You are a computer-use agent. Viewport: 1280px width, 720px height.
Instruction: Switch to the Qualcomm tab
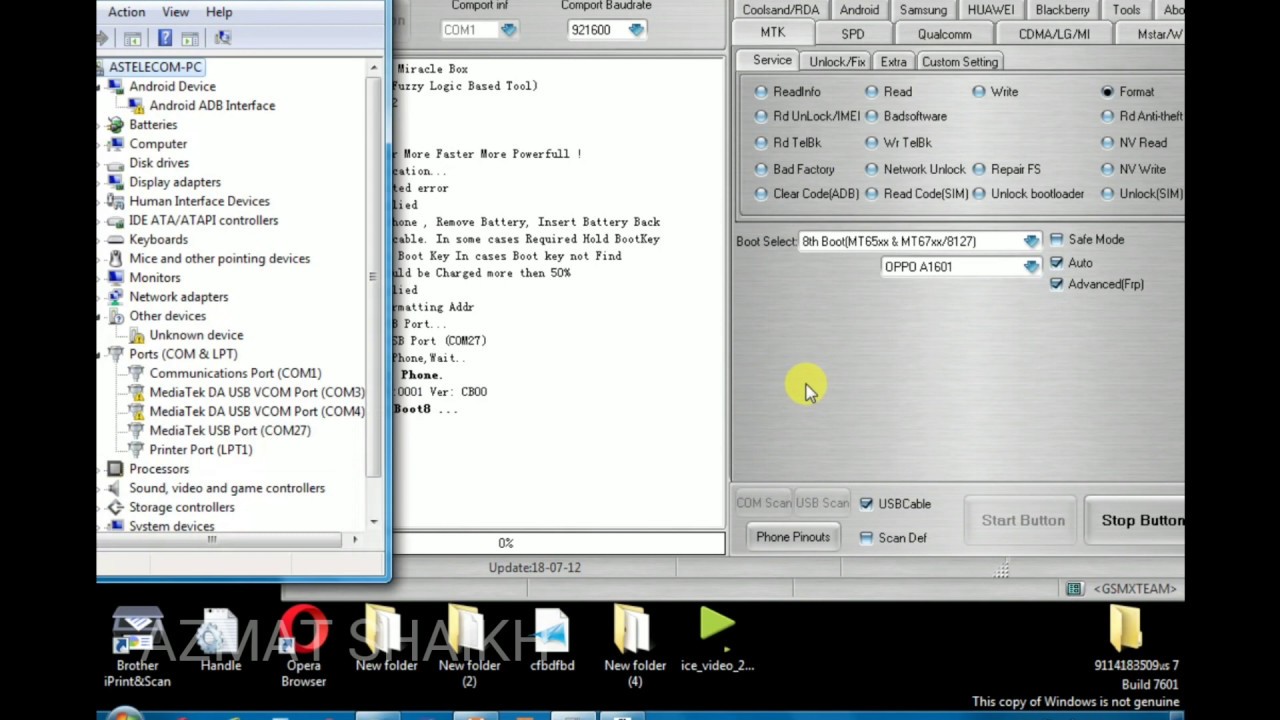(944, 34)
